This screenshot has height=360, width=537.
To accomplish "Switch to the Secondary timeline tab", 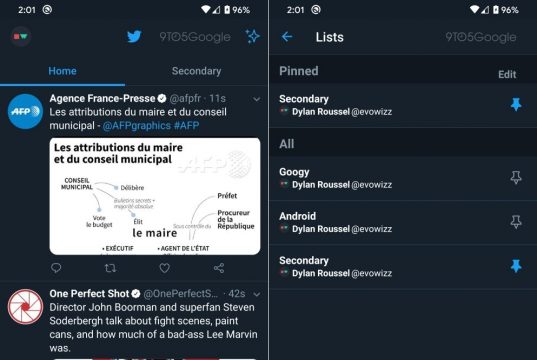I will 196,71.
